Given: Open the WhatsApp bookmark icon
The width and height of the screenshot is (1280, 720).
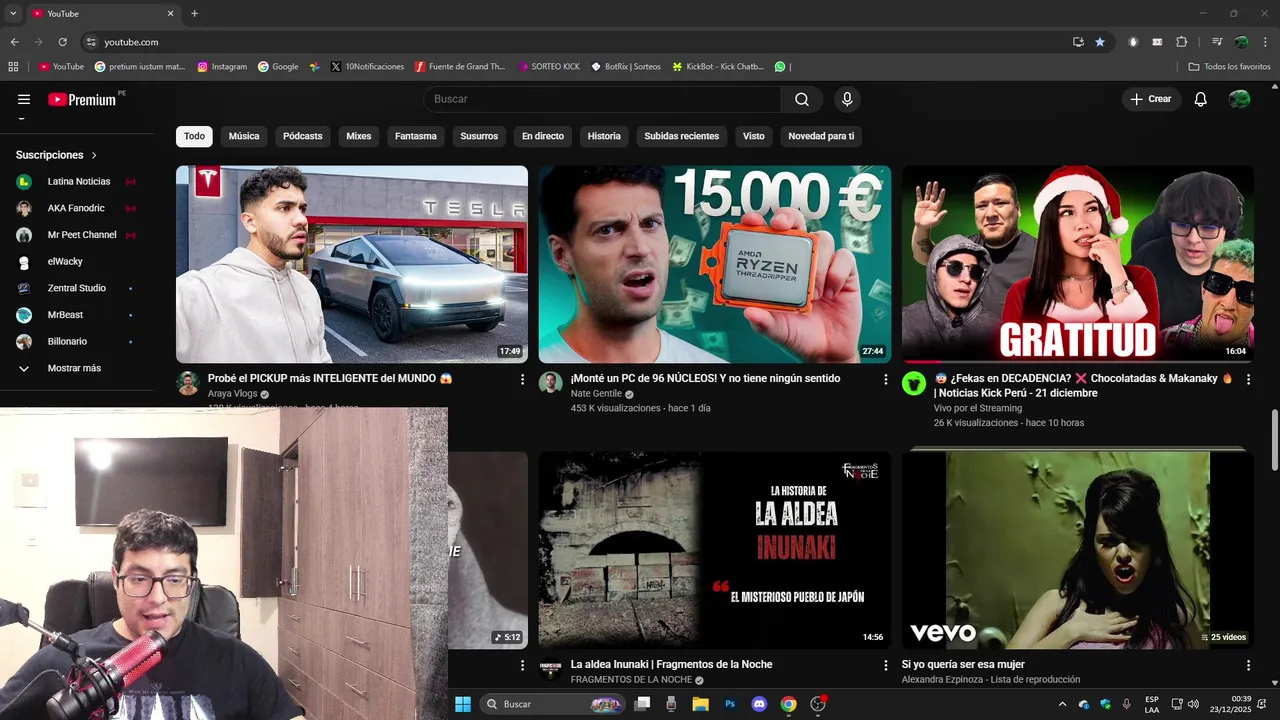Looking at the screenshot, I should pyautogui.click(x=780, y=67).
